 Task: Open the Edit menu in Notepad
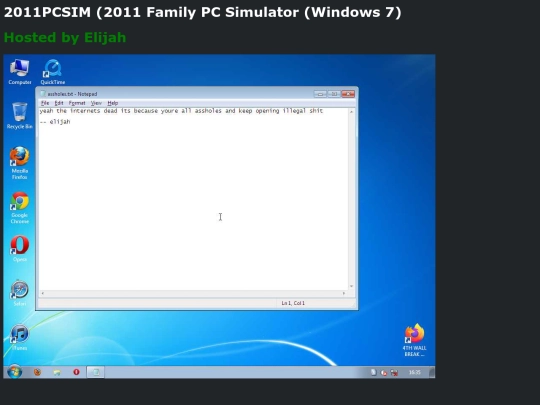(x=59, y=103)
